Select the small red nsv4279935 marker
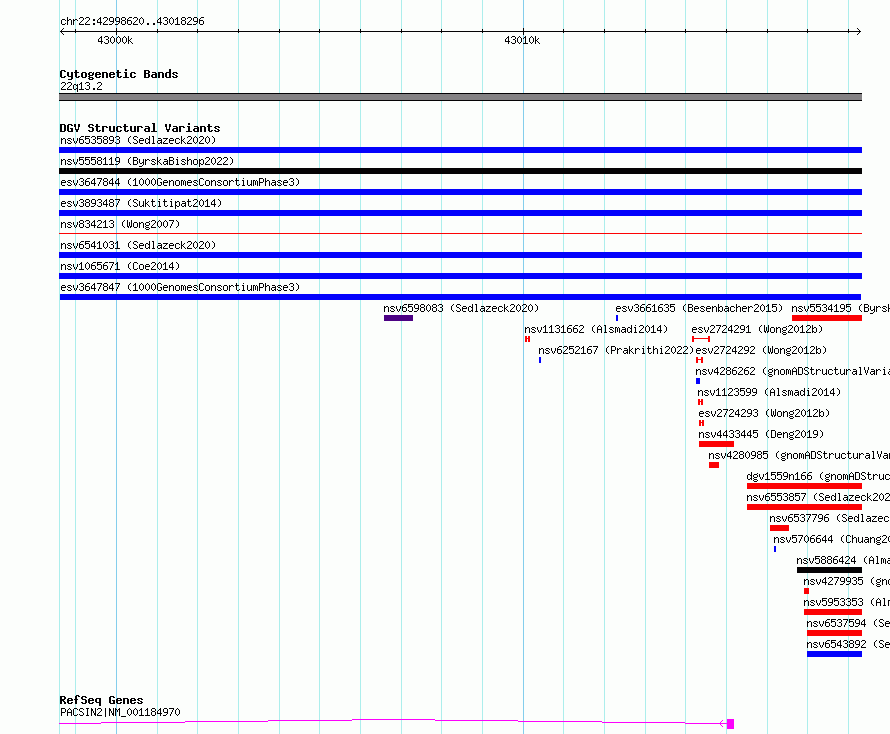The width and height of the screenshot is (890, 734). (x=807, y=591)
